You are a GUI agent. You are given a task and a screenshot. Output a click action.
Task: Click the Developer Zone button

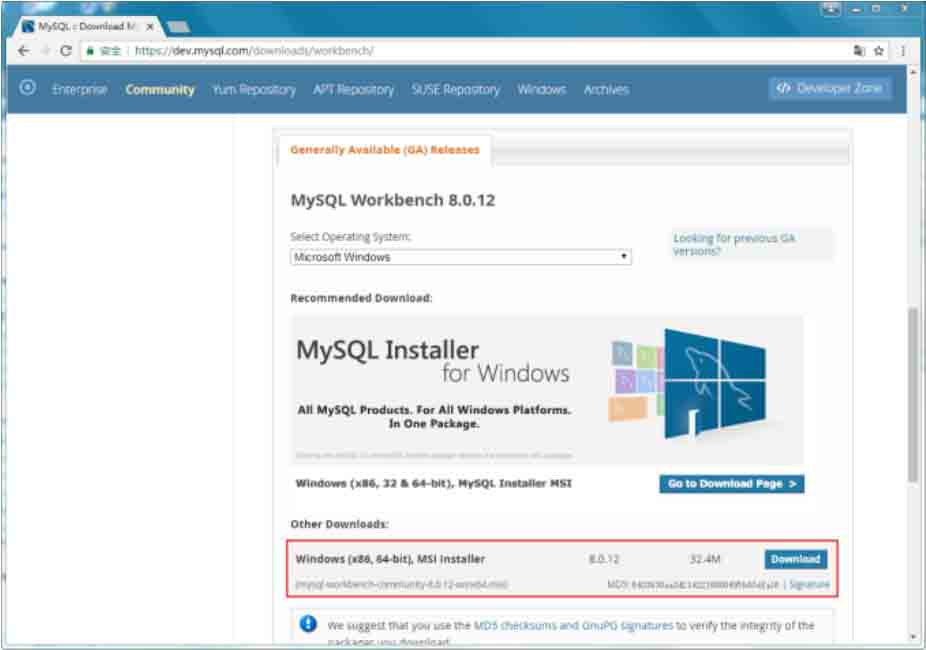point(830,88)
